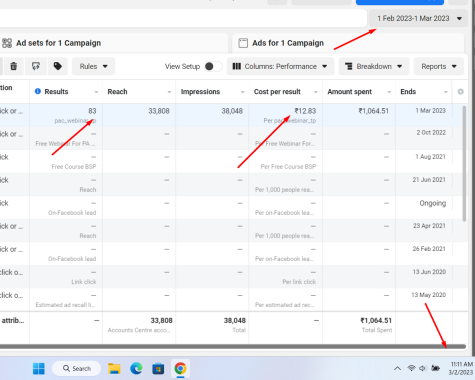Viewport: 475px width, 380px height.
Task: Open the Reports dropdown
Action: pyautogui.click(x=439, y=66)
